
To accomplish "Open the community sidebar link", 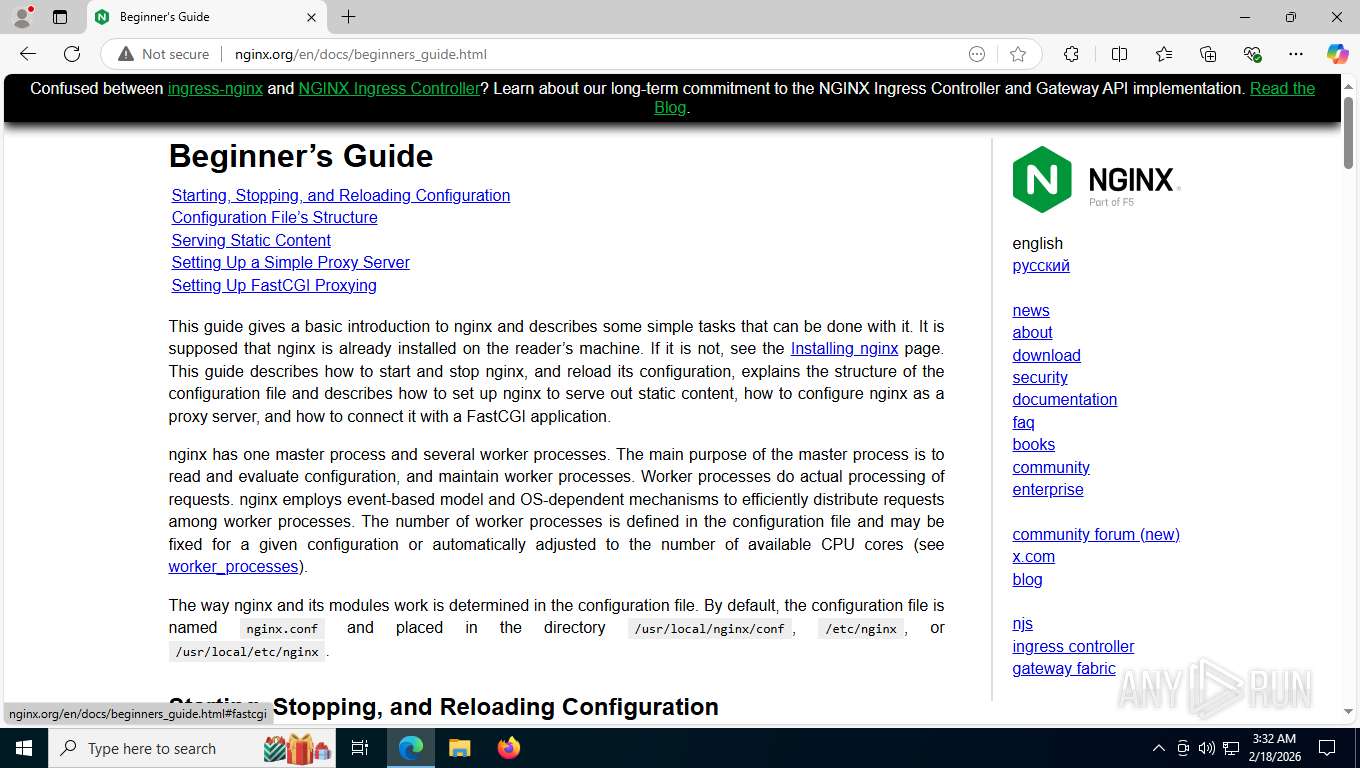I will click(x=1051, y=467).
